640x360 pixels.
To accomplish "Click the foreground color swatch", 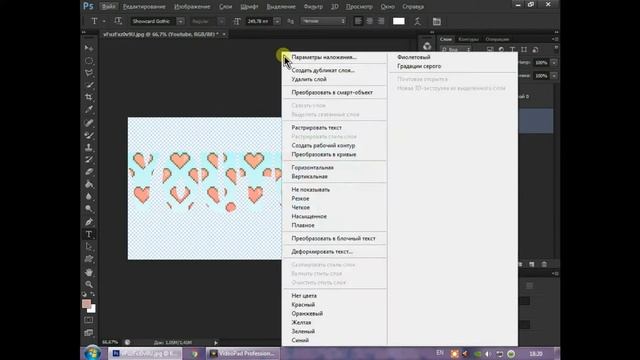I will point(86,304).
